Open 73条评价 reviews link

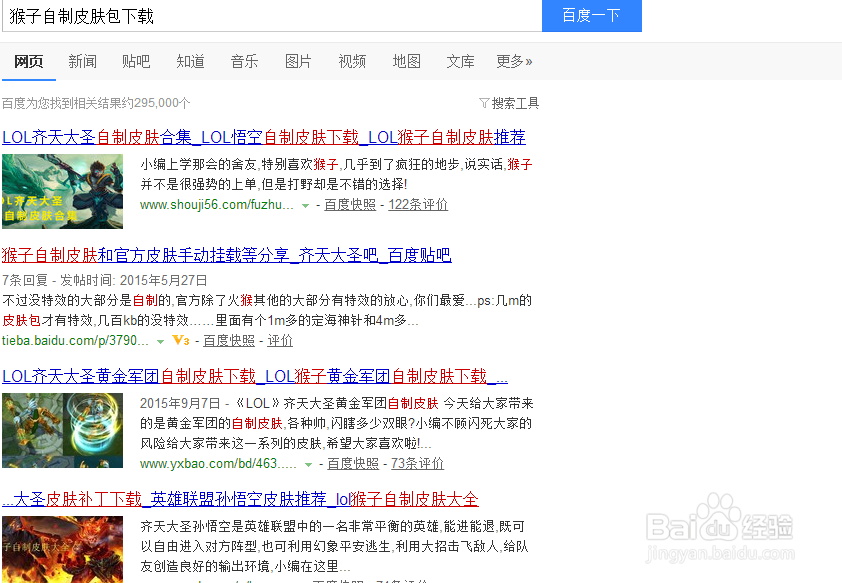point(417,463)
